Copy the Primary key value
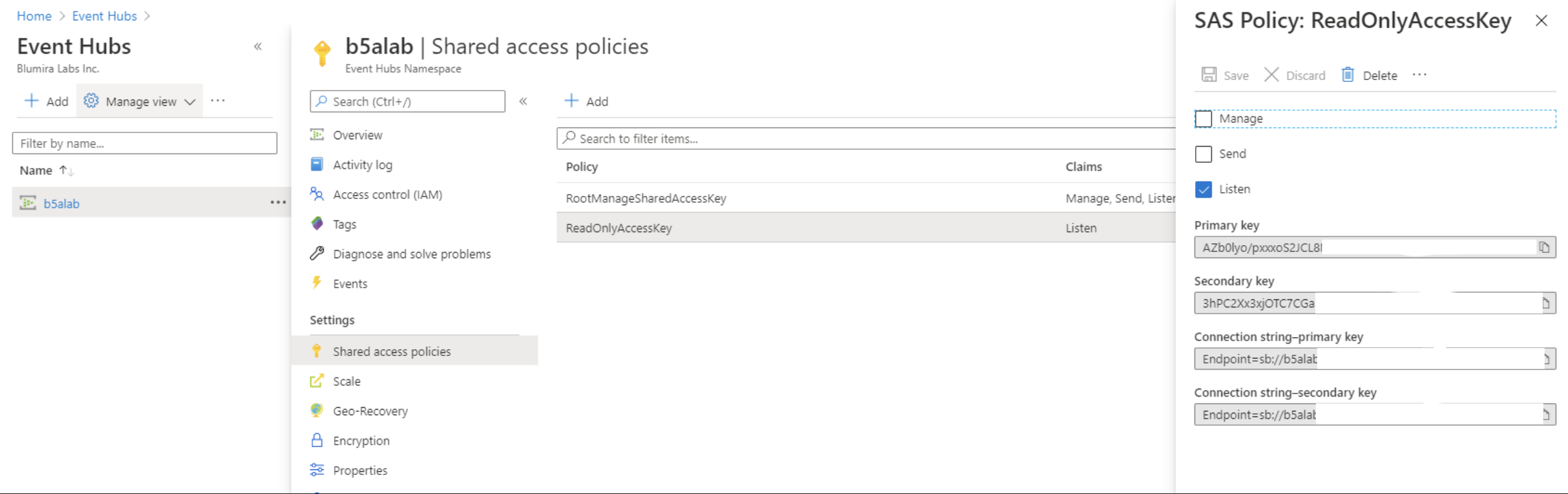 pos(1543,248)
